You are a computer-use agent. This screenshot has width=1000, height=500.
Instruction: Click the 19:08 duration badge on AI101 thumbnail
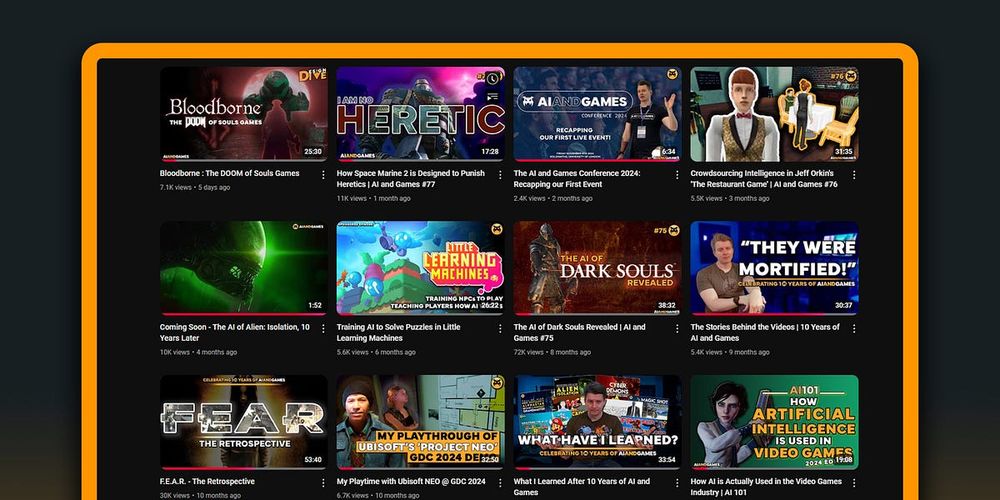point(844,460)
